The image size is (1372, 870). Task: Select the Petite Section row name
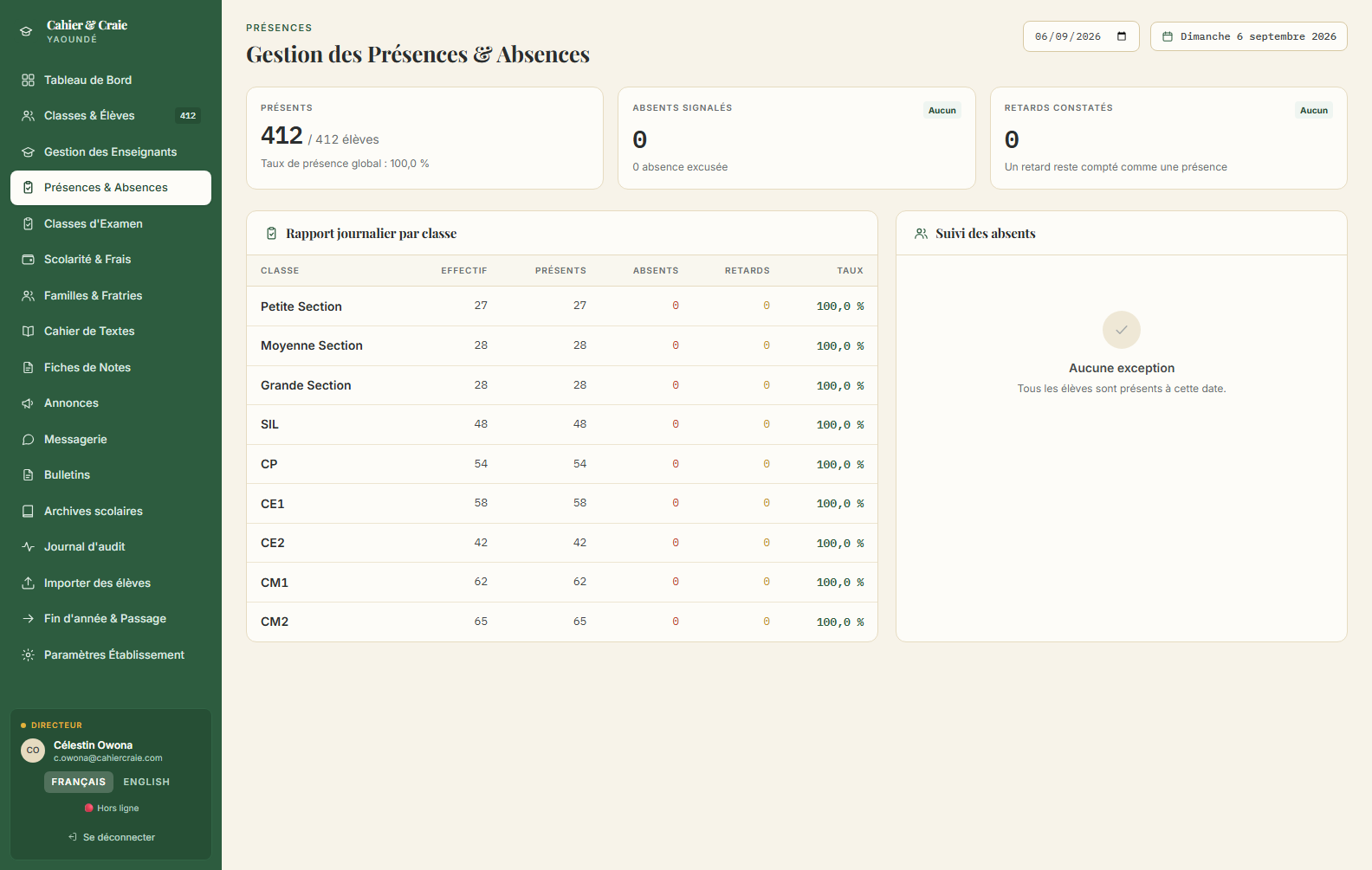301,306
